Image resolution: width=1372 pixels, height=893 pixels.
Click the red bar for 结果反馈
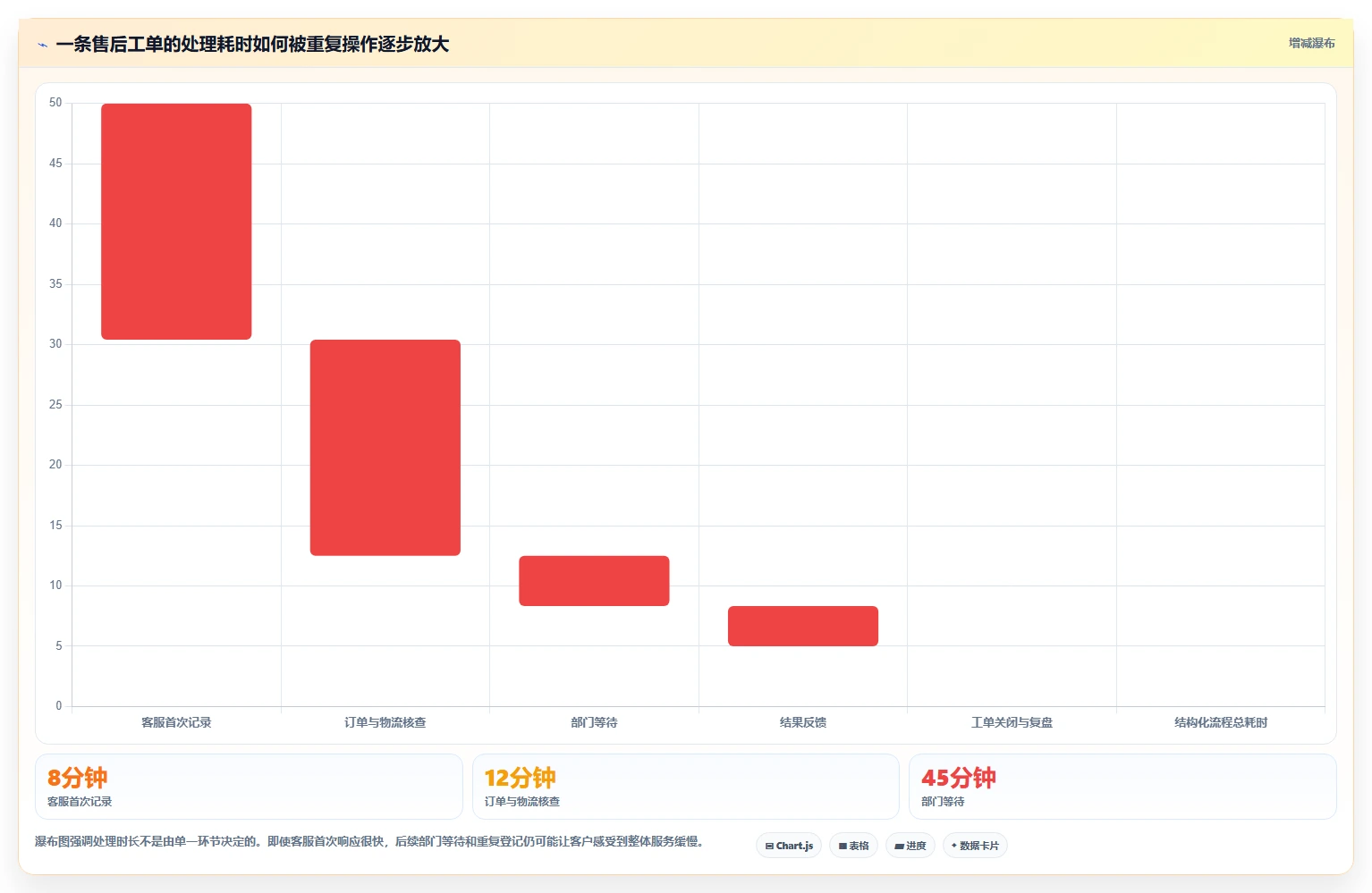(803, 626)
